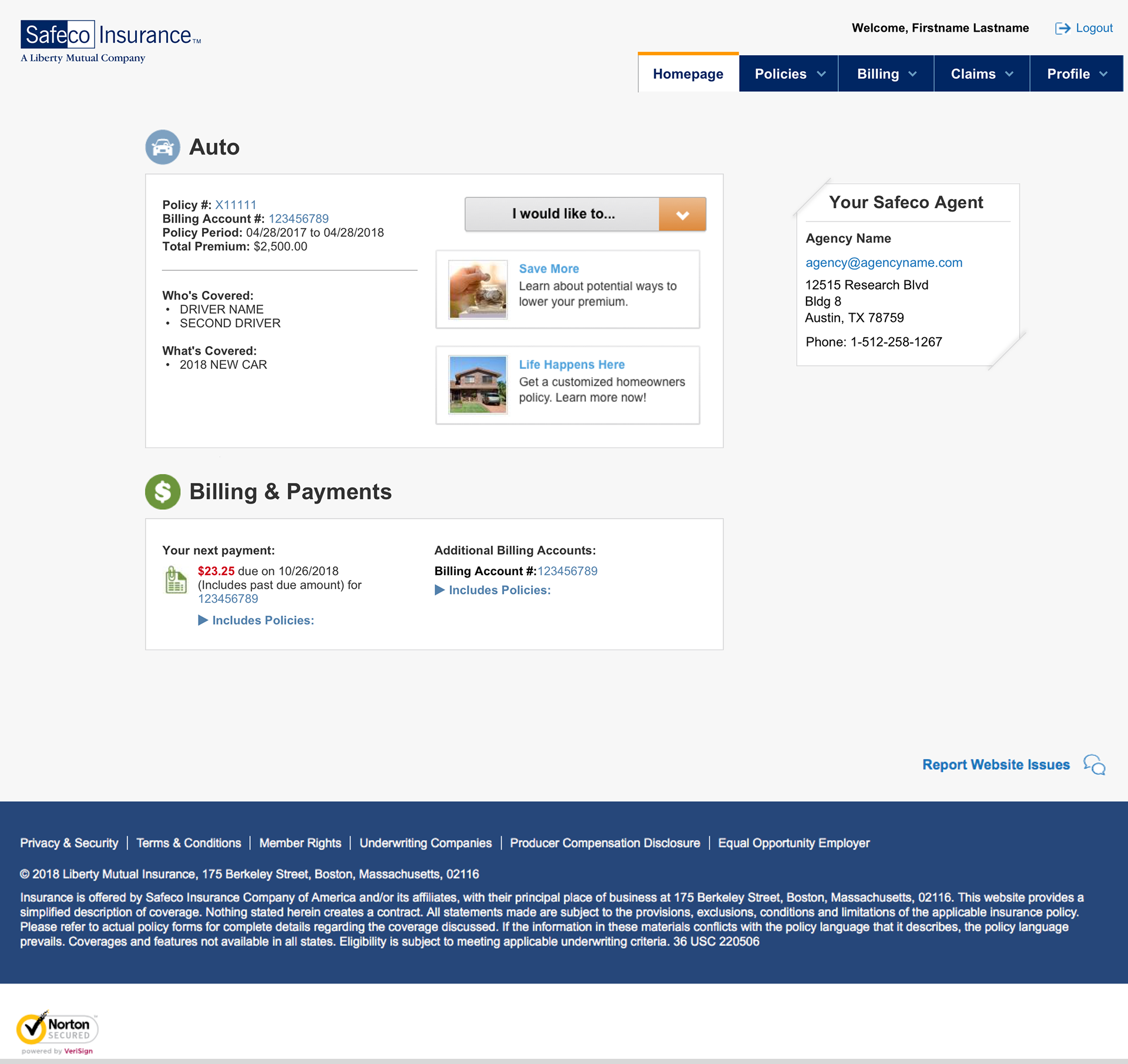Open Equal Opportunity Employer link
The image size is (1128, 1064).
tap(794, 843)
